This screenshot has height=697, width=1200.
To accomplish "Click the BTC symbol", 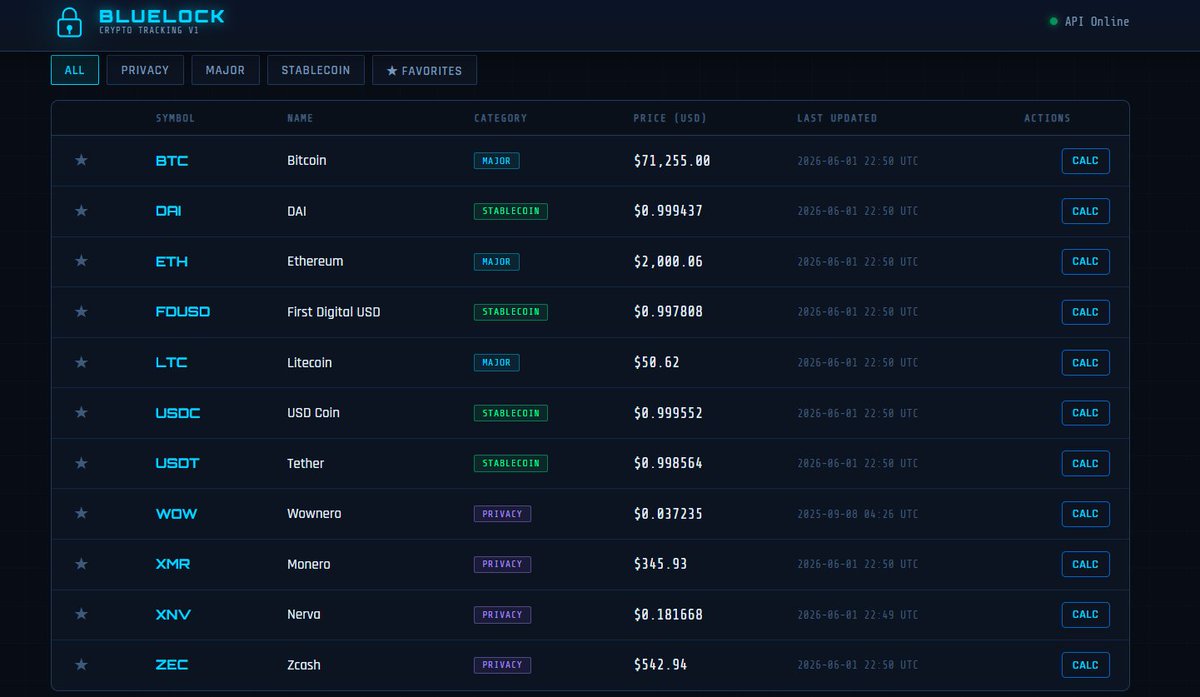I will pyautogui.click(x=172, y=160).
